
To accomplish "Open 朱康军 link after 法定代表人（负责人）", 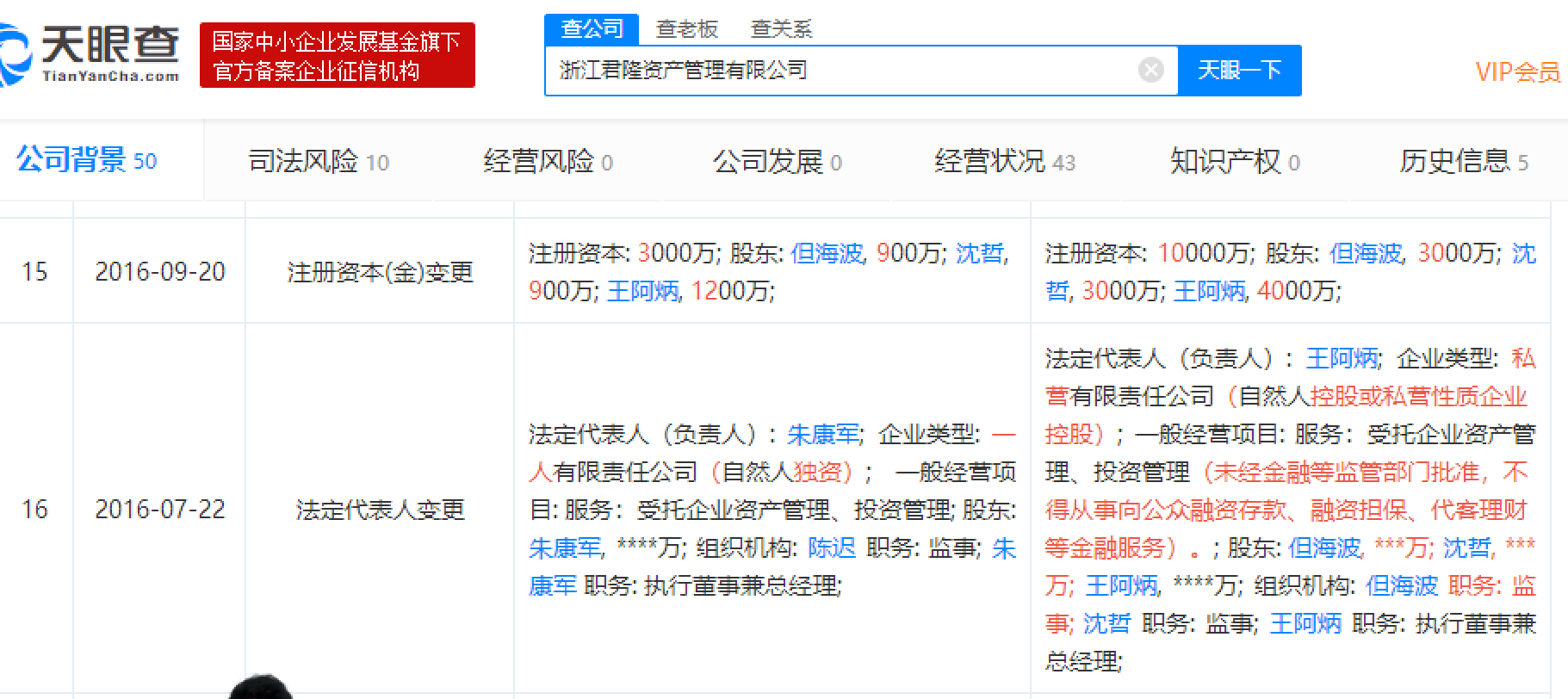I will tap(823, 434).
